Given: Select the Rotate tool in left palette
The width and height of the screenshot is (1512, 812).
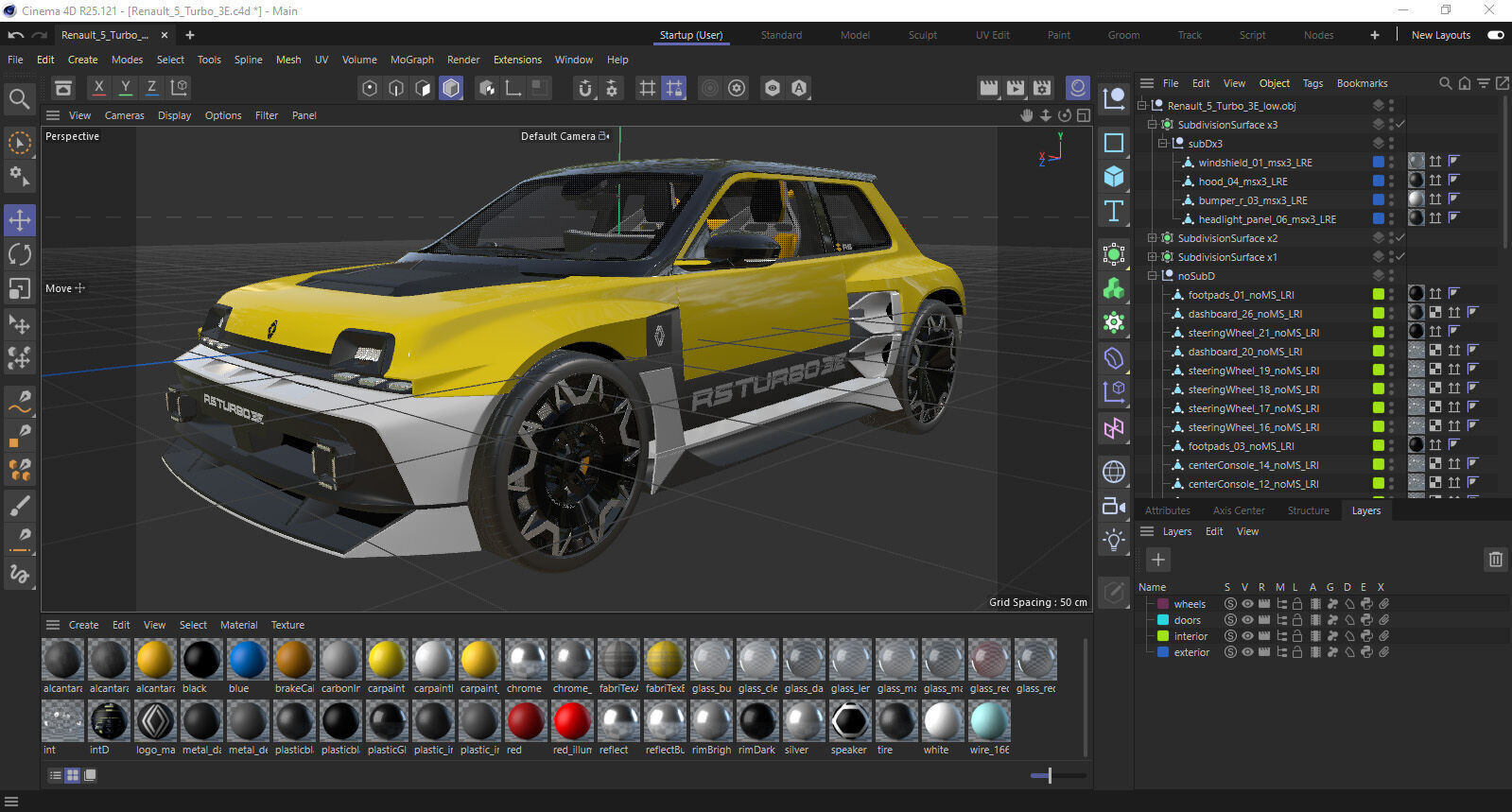Looking at the screenshot, I should point(20,254).
